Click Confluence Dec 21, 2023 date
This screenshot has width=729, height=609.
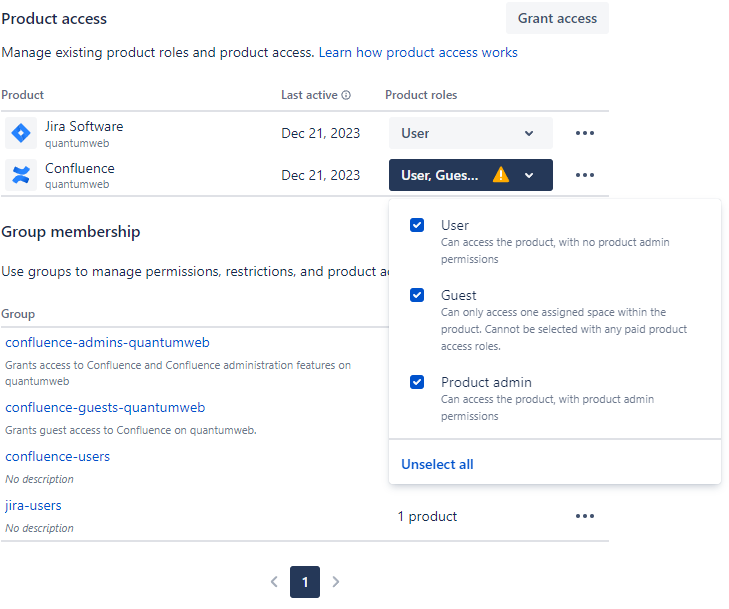click(321, 175)
